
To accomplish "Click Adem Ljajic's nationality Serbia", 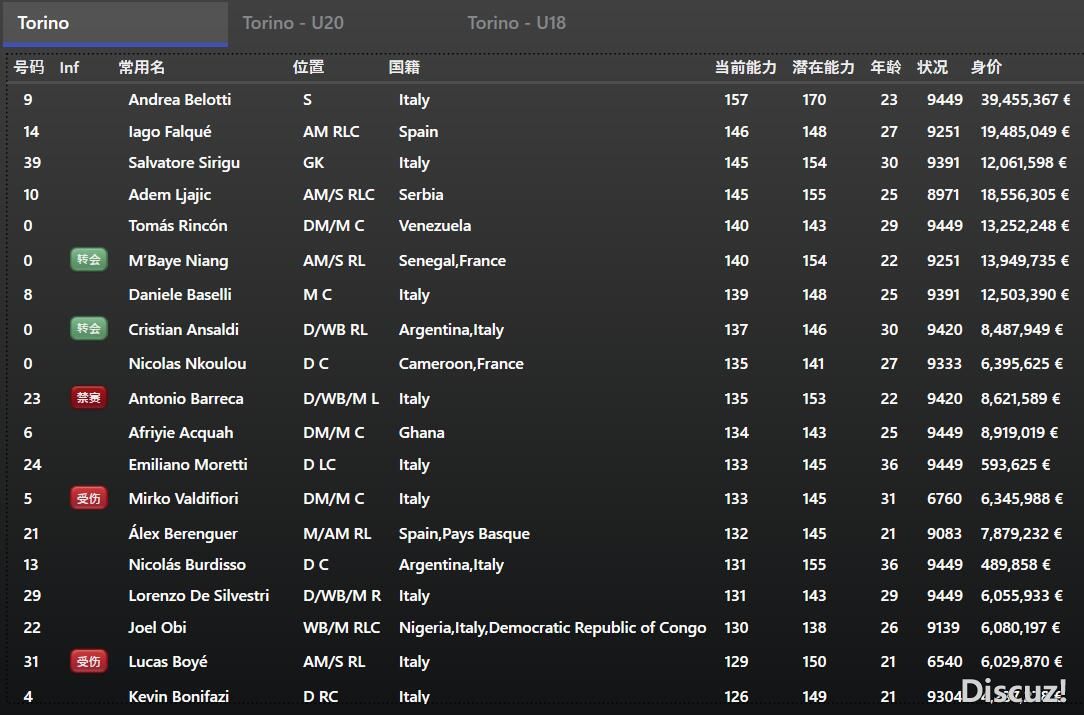I will pos(421,194).
